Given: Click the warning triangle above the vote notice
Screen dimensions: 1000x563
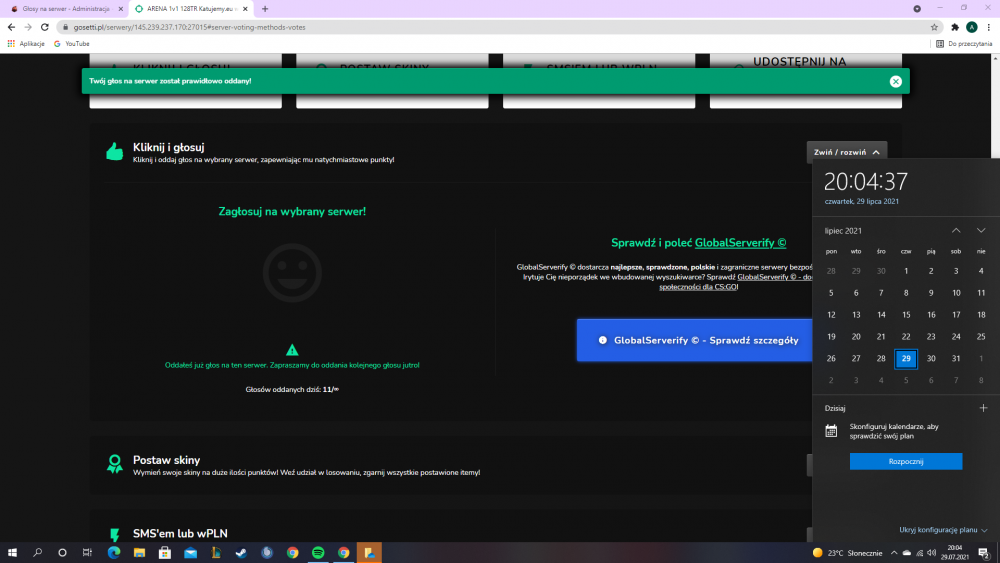Looking at the screenshot, I should (292, 349).
